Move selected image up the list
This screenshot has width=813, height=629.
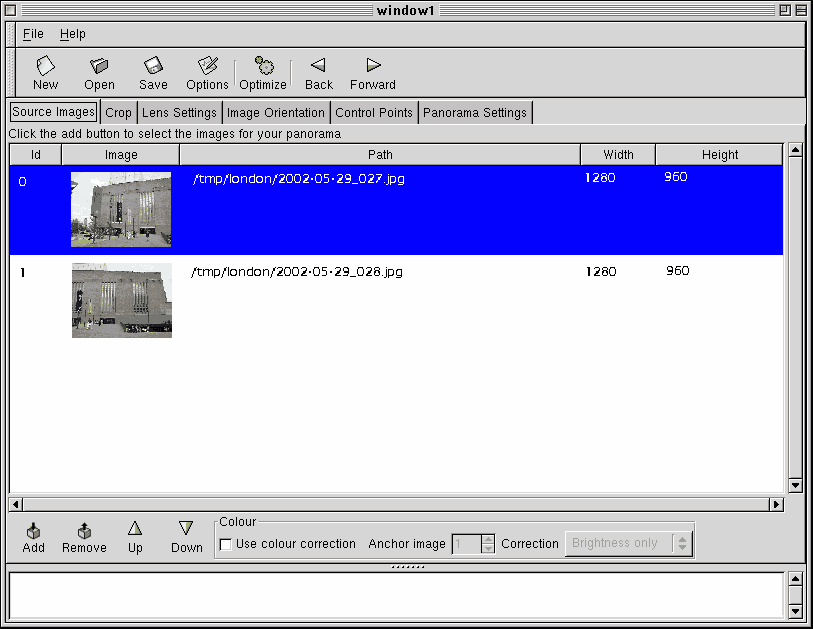135,537
